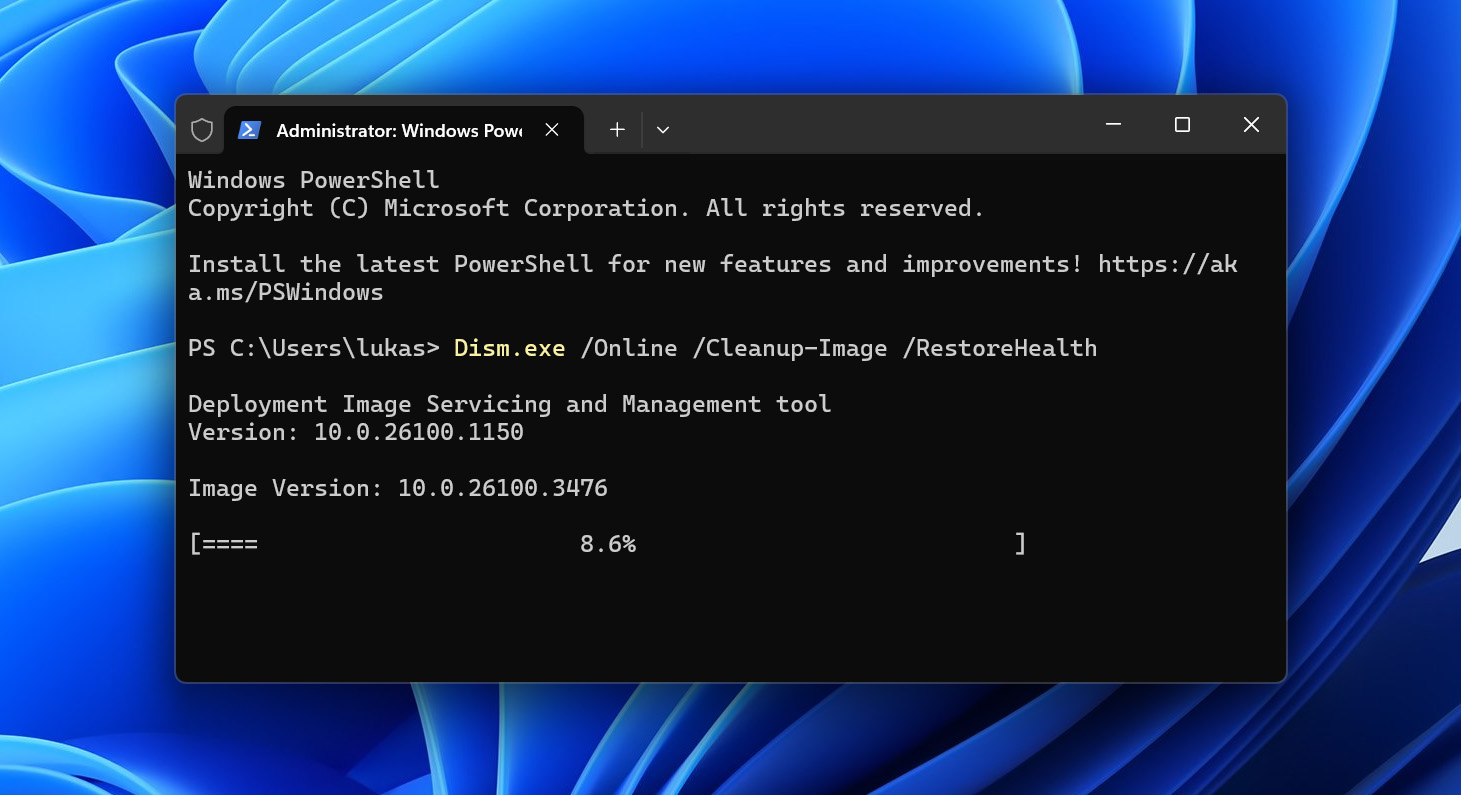Screen dimensions: 1461x795
Task: Click the PowerShell icon on the tab
Action: [249, 130]
